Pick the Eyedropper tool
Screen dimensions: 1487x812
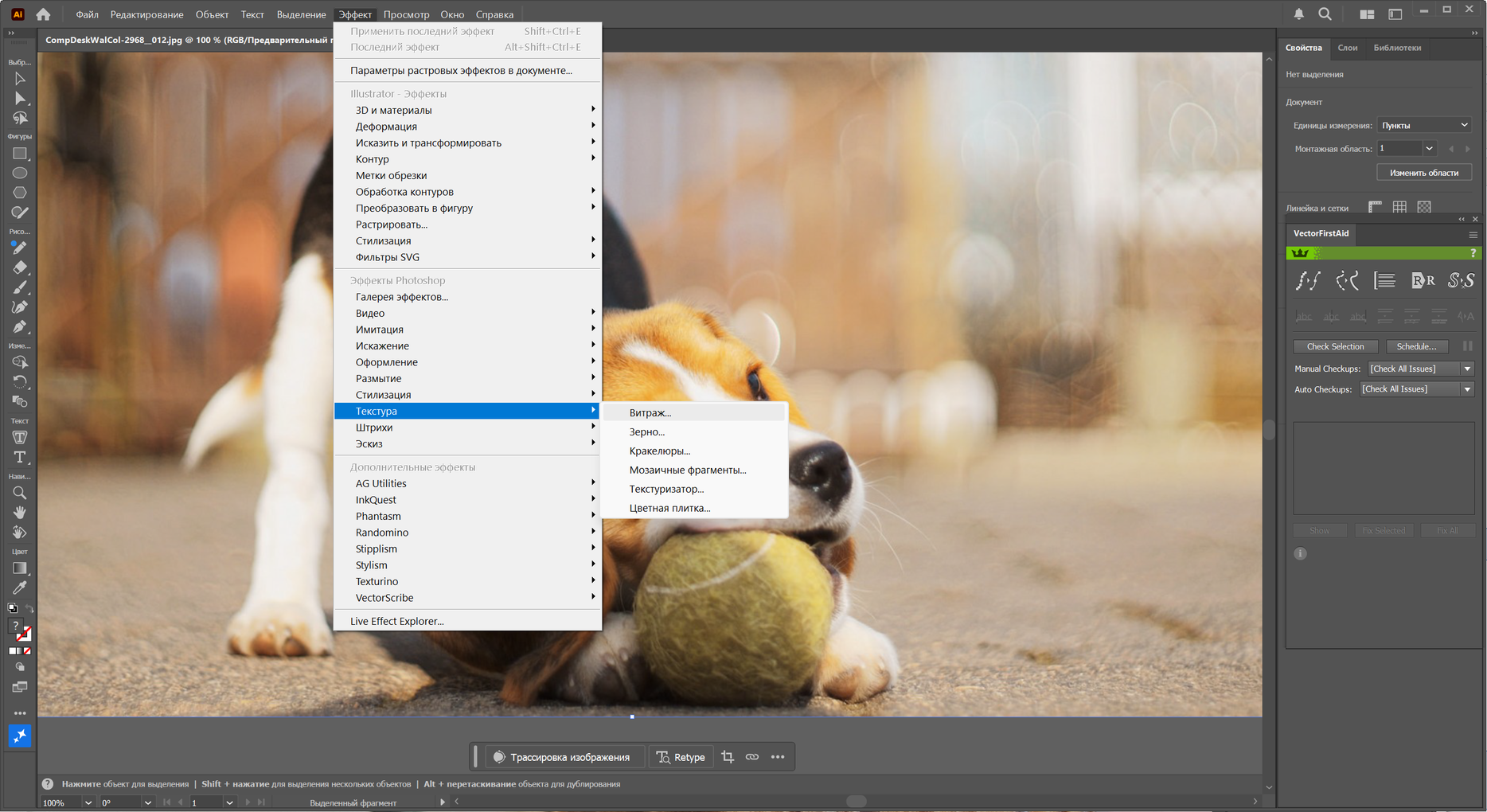coord(20,588)
